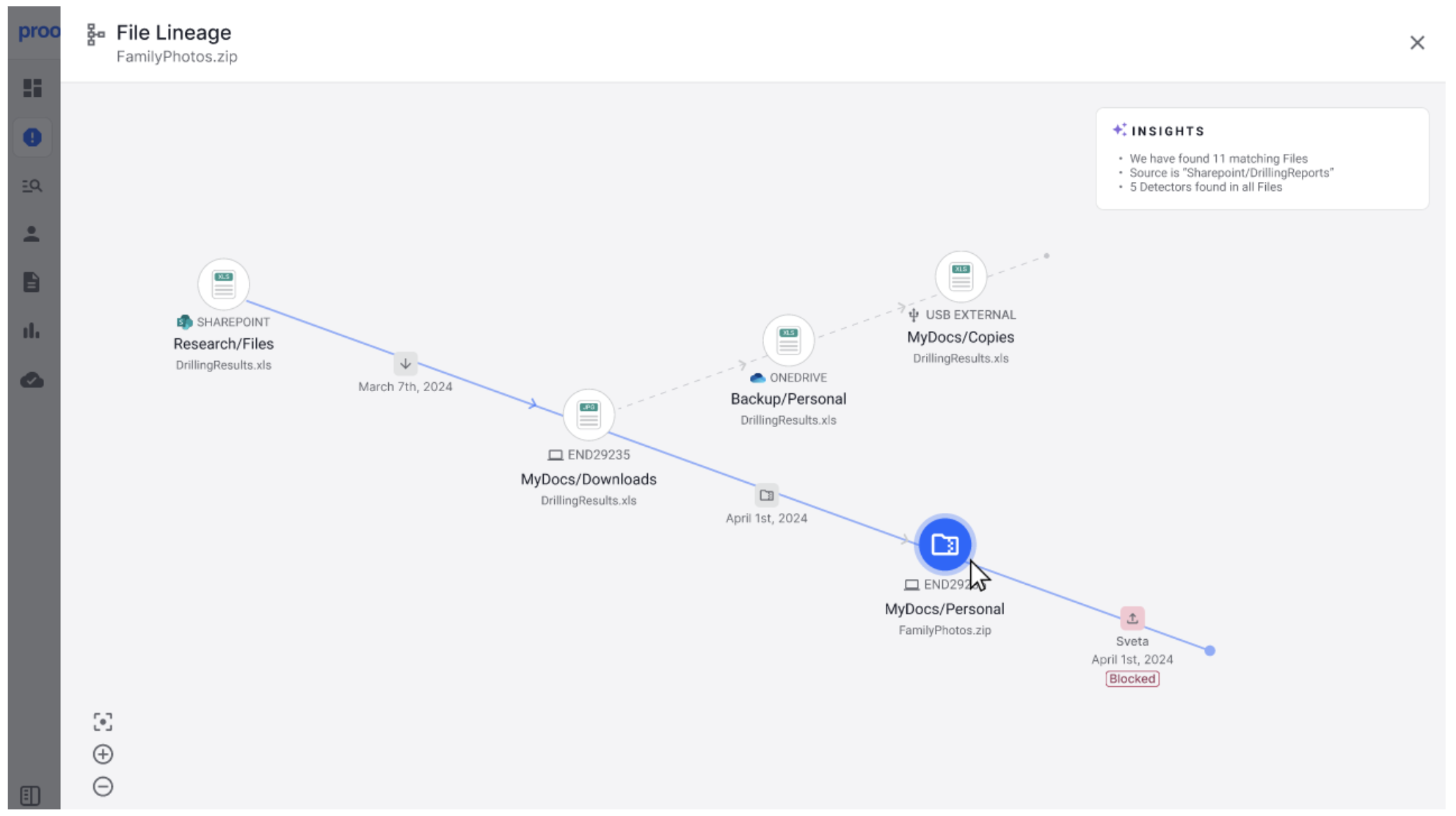
Task: Click the March 7th download event marker
Action: [405, 364]
